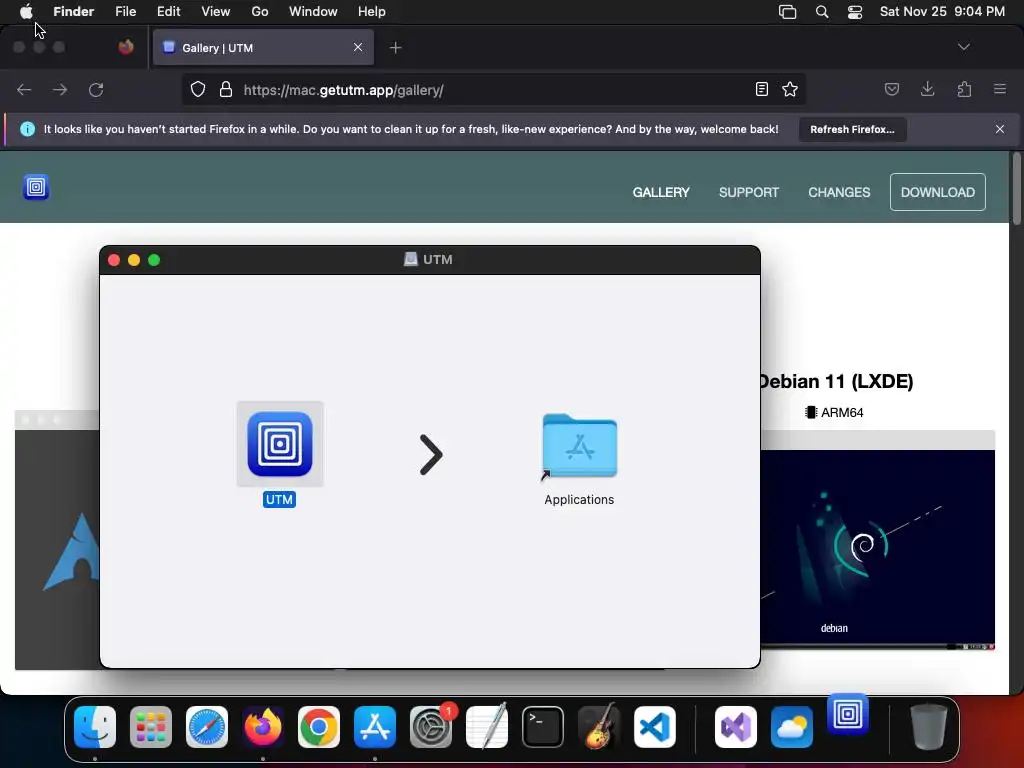Open the Applications folder shortcut
The height and width of the screenshot is (768, 1024).
click(579, 447)
